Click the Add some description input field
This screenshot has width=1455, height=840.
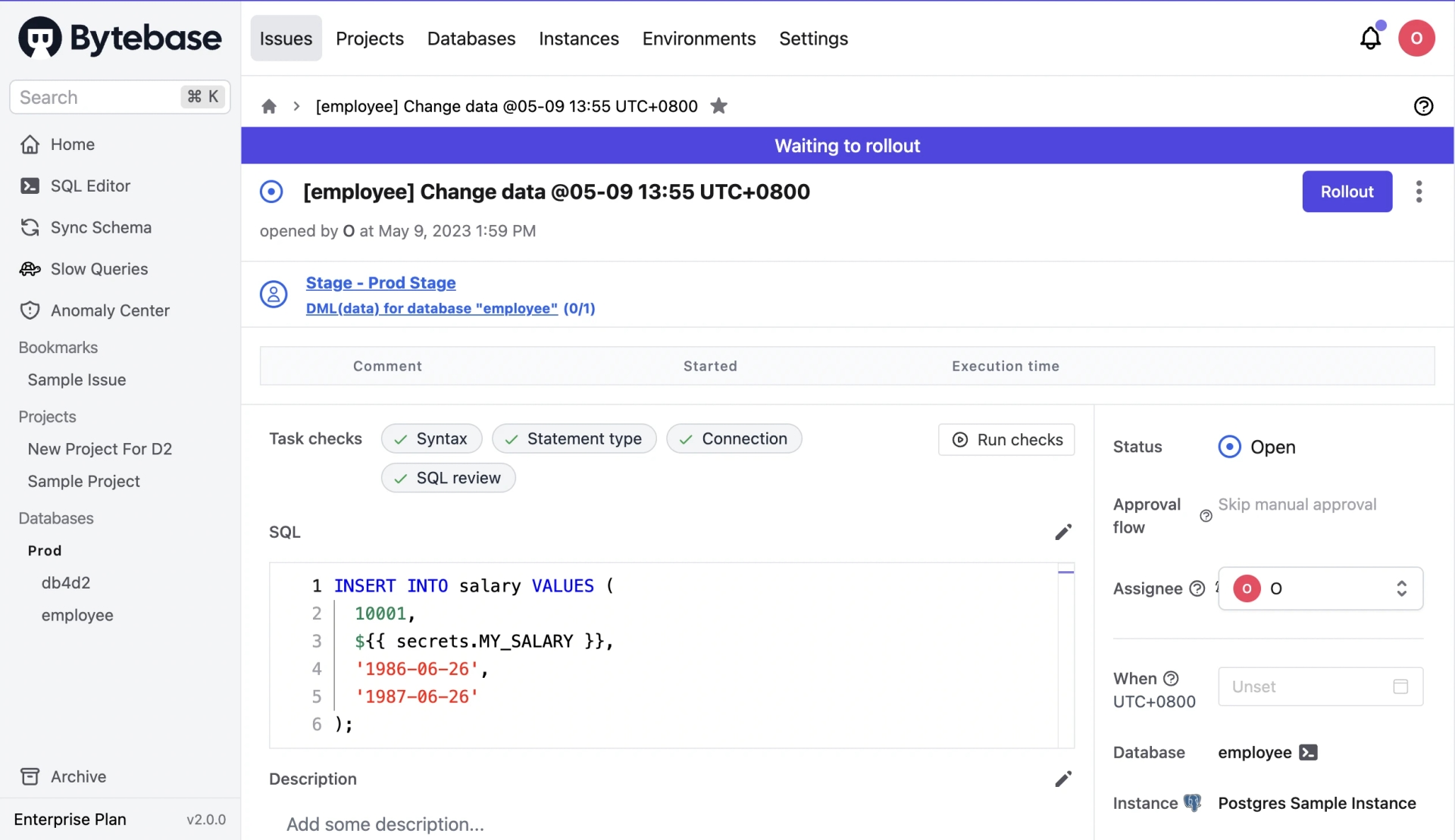(x=384, y=823)
